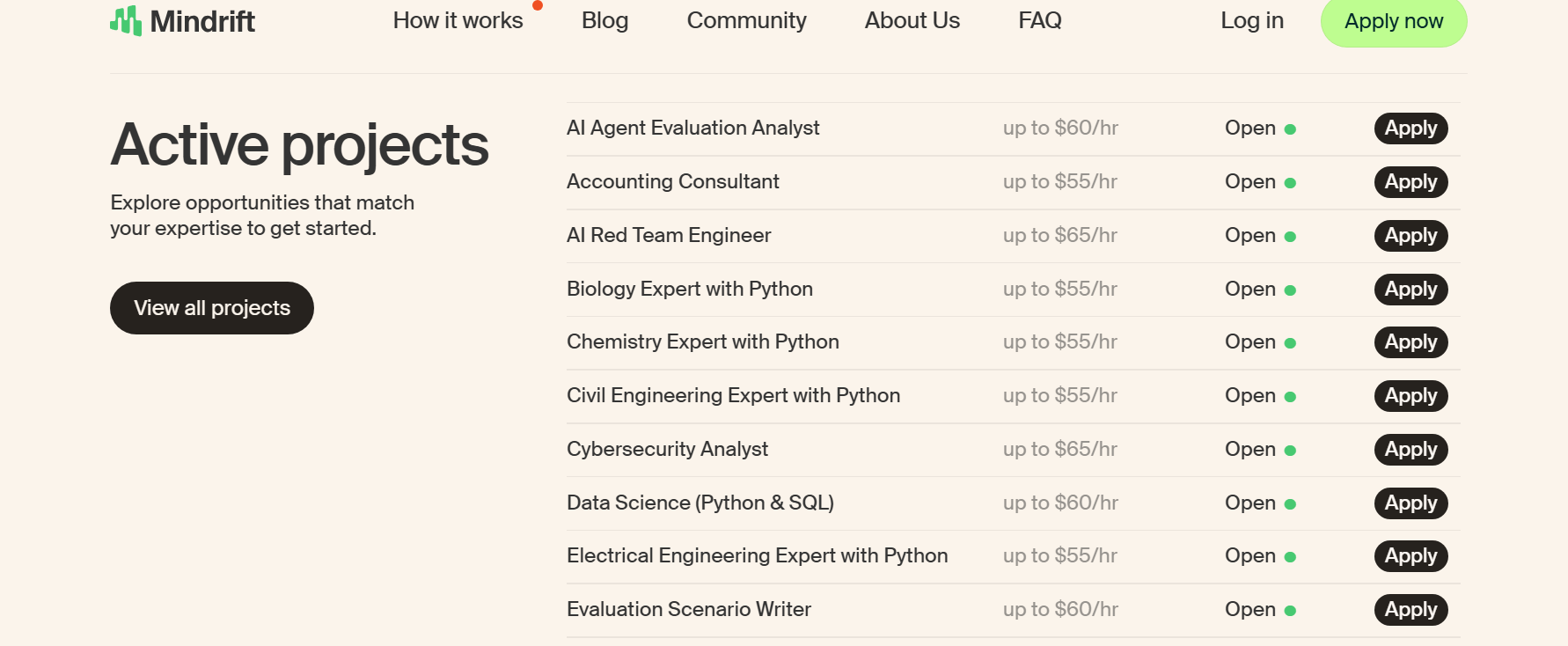Open the Community nav link
The image size is (1568, 646).
[746, 20]
